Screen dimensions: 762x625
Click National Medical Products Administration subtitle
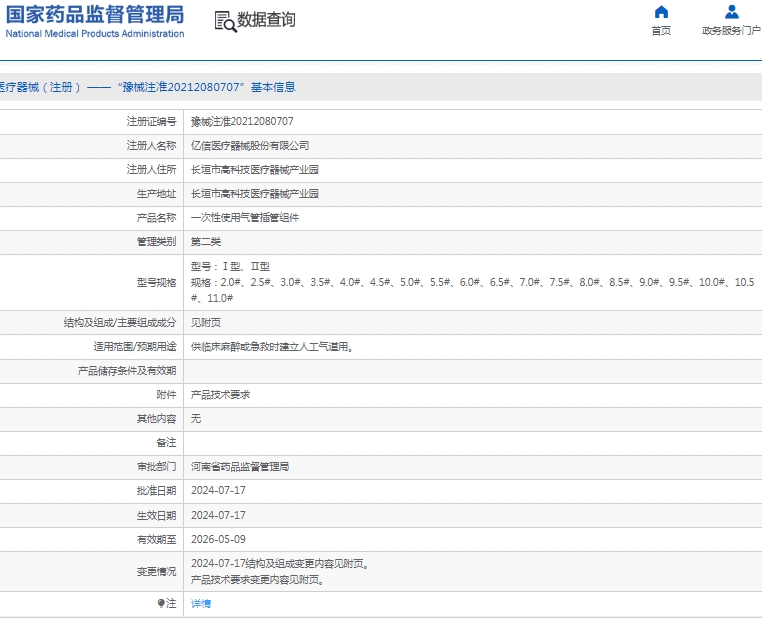coord(95,34)
